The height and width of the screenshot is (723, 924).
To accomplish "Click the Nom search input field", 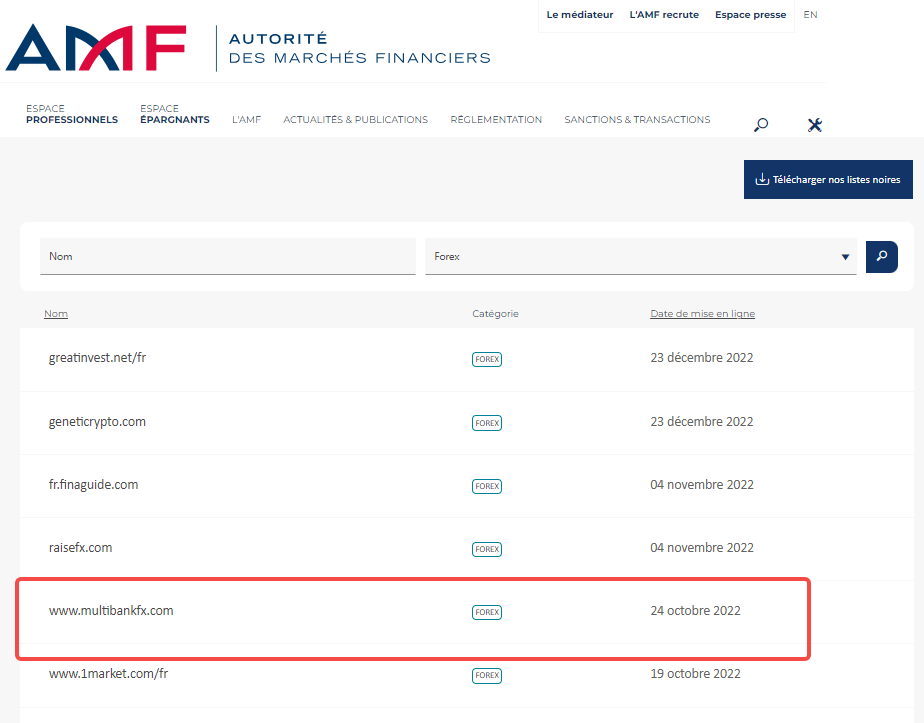I will coord(227,257).
